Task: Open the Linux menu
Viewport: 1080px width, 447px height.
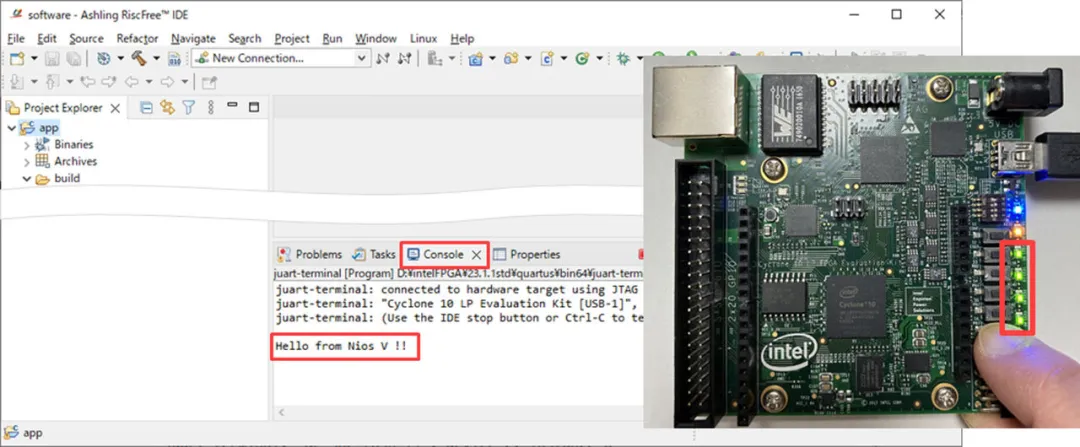Action: tap(424, 39)
